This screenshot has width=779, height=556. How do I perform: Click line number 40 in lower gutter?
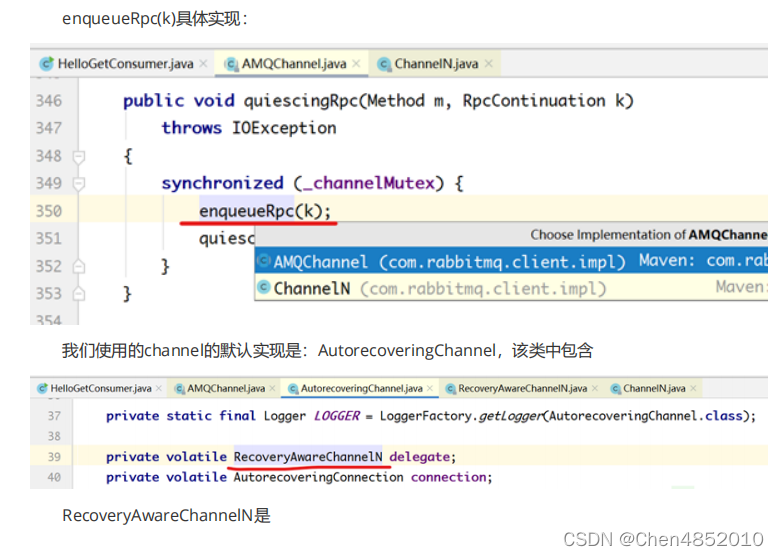(54, 477)
